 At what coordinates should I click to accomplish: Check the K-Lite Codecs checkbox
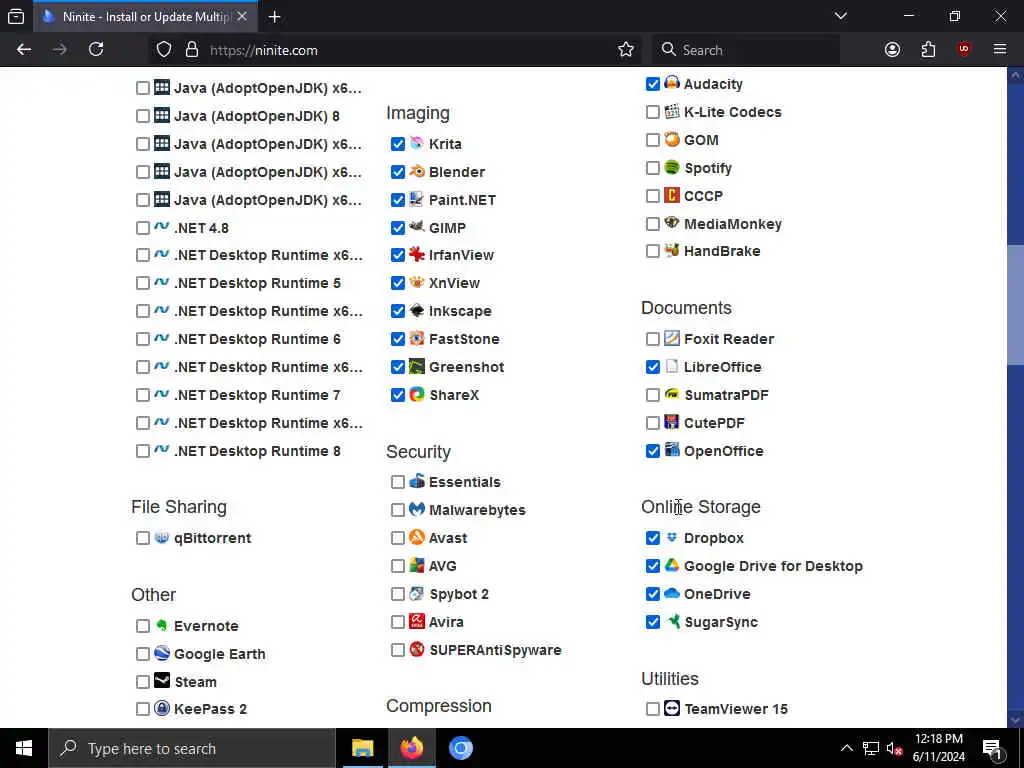(x=652, y=112)
